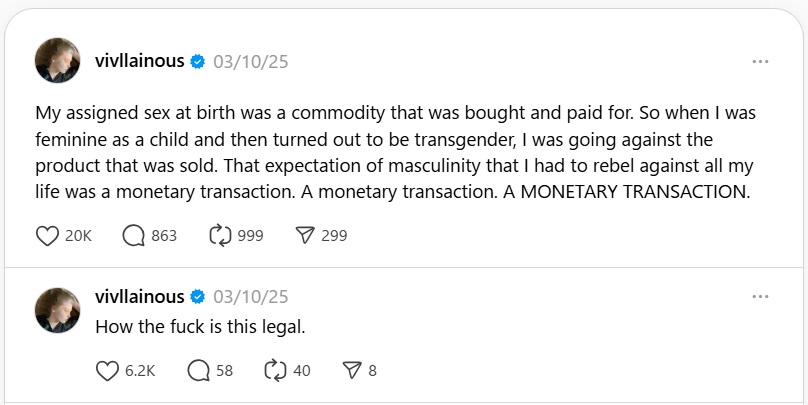Open vivllainous profile from reply username

(140, 297)
